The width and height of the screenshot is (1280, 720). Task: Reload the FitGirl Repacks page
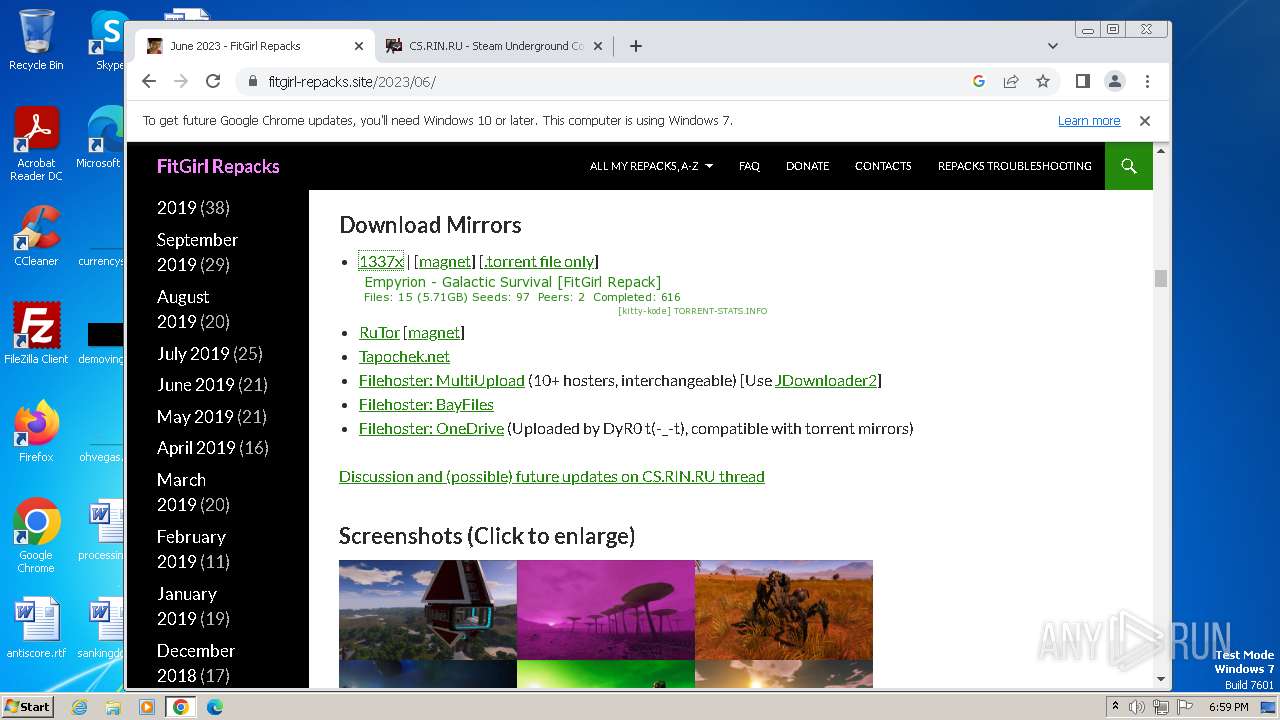coord(213,81)
